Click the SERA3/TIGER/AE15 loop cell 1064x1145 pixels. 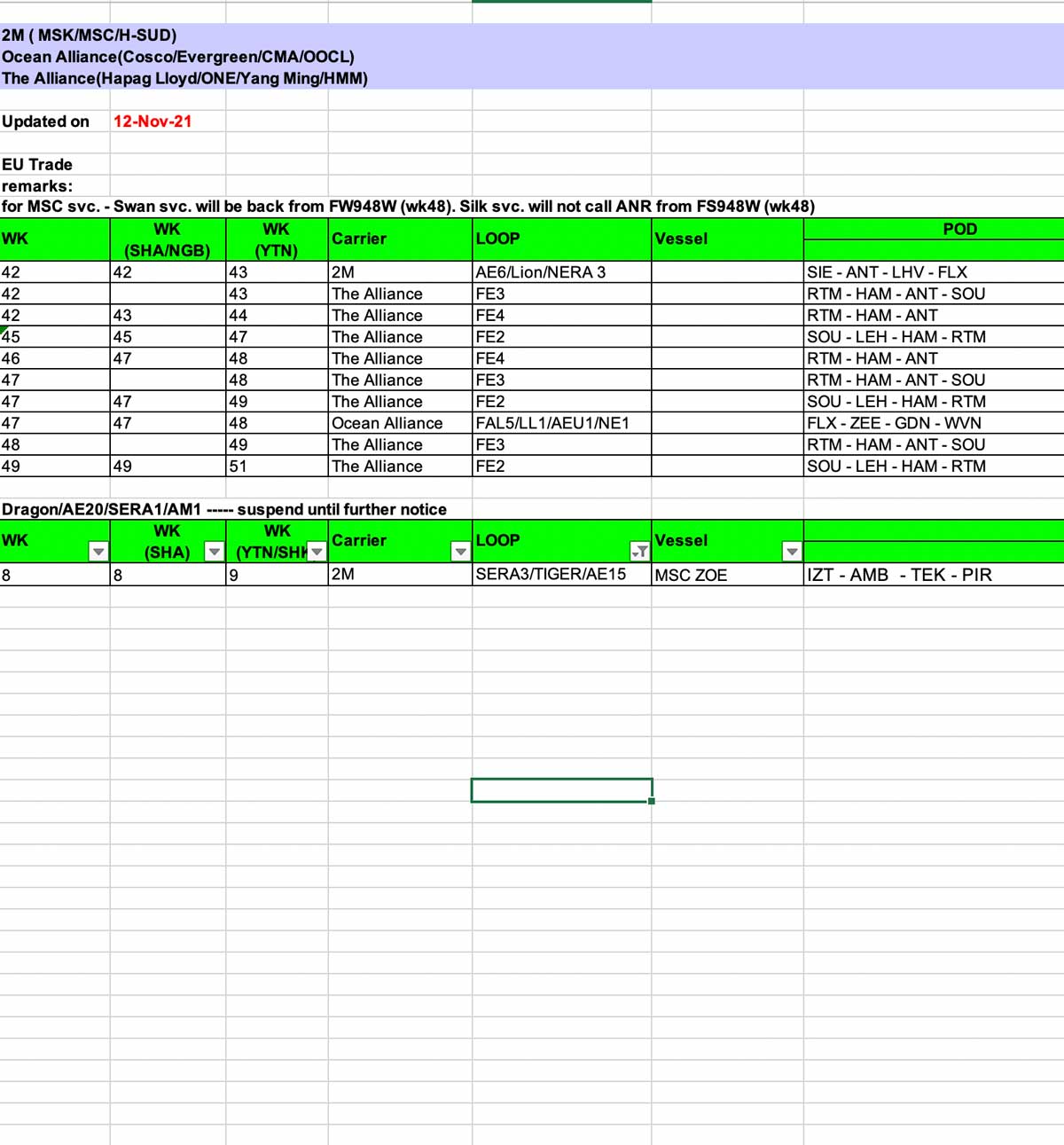click(550, 574)
